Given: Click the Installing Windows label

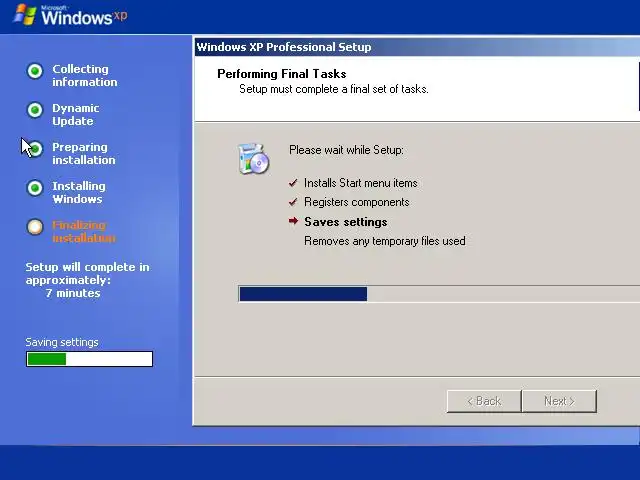Looking at the screenshot, I should pos(79,192).
